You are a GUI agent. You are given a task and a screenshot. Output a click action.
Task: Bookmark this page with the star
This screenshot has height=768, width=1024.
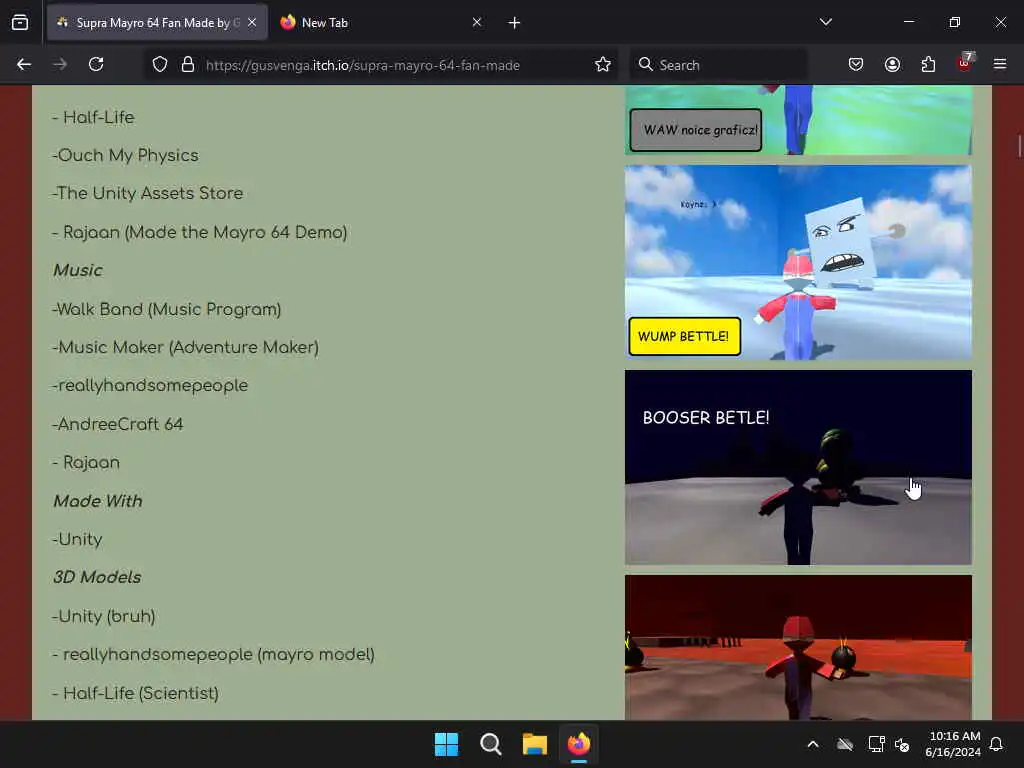click(603, 65)
